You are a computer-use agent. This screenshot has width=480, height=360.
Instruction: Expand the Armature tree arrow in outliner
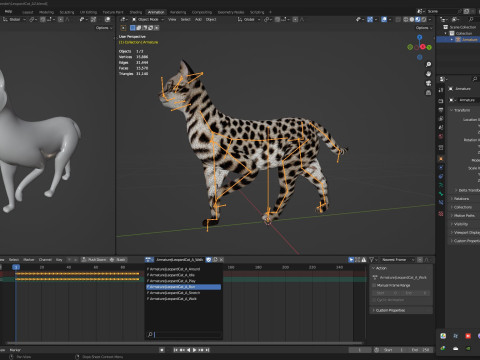pos(452,40)
